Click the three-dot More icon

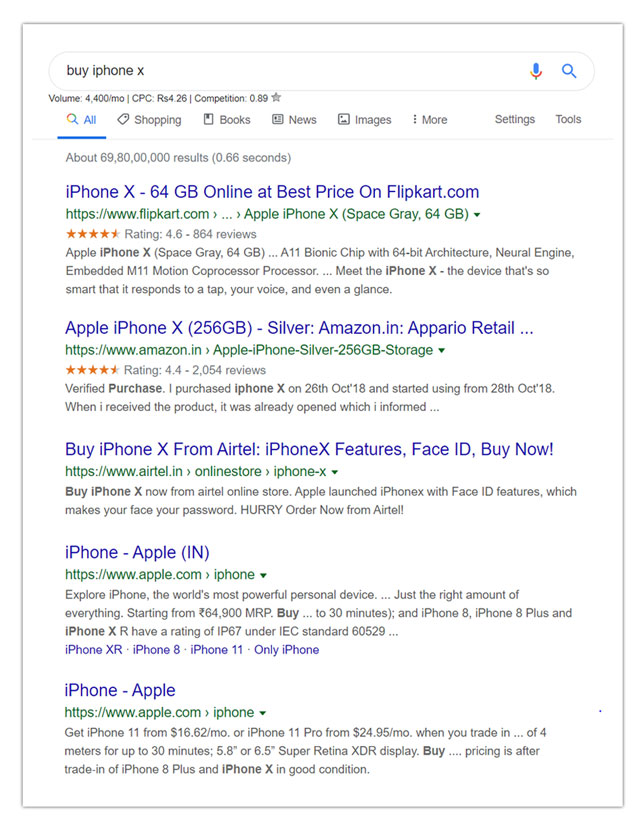coord(414,119)
